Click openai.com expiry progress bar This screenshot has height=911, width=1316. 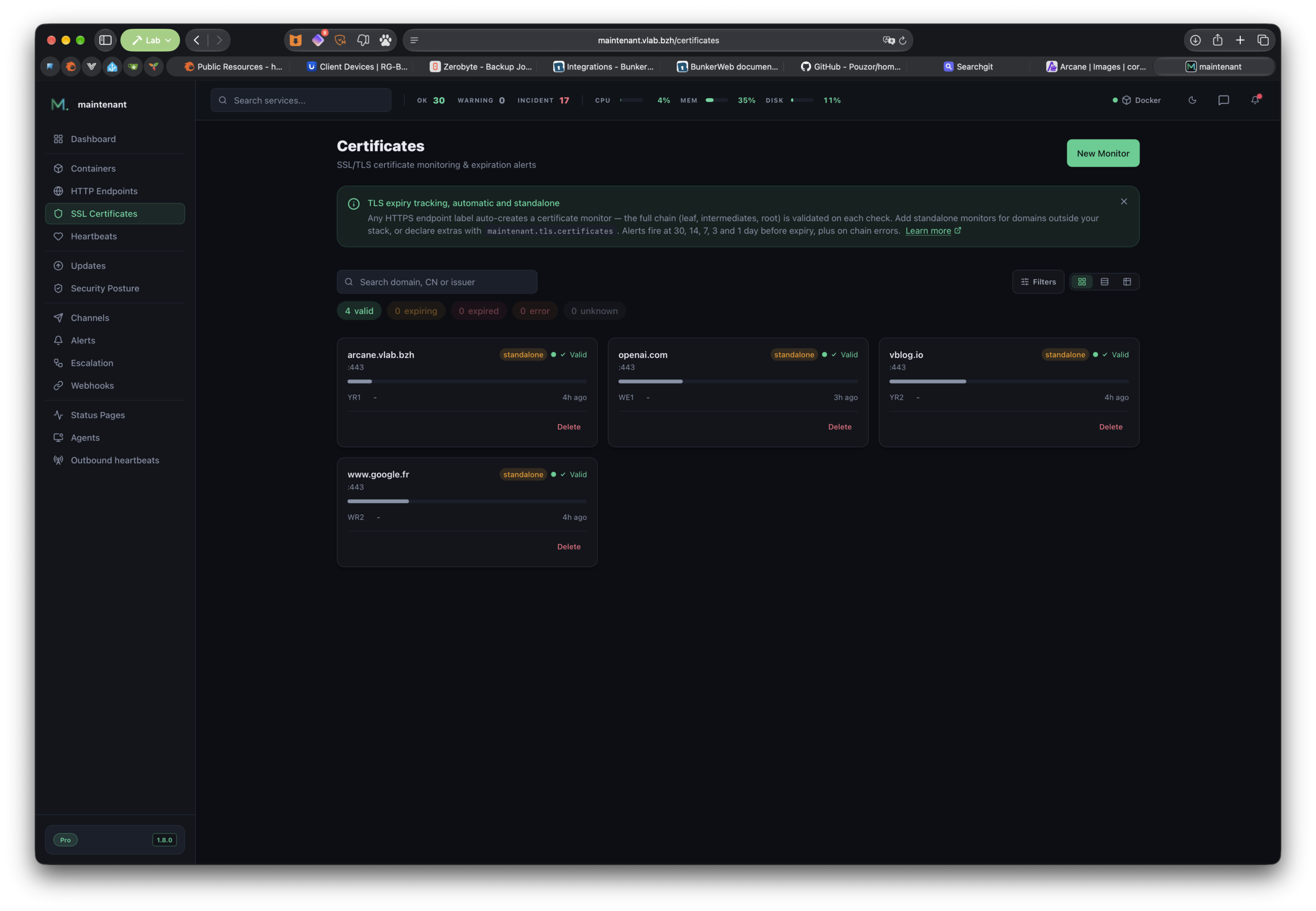738,381
